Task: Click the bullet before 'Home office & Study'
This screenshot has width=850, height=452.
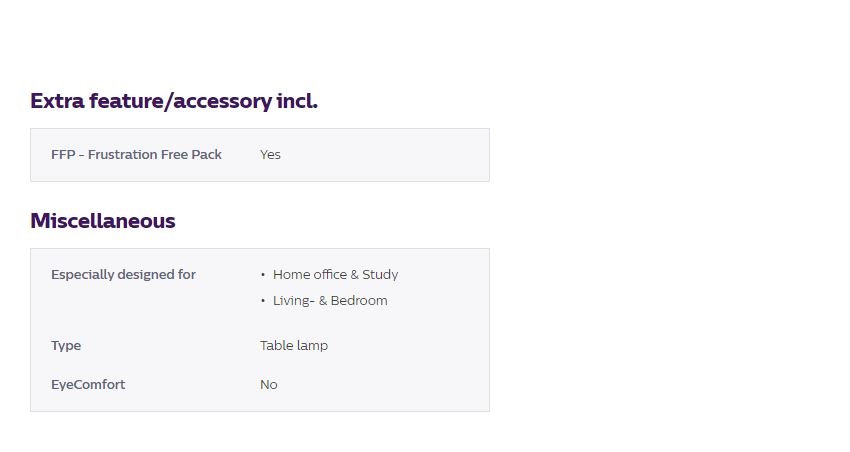Action: pos(263,275)
